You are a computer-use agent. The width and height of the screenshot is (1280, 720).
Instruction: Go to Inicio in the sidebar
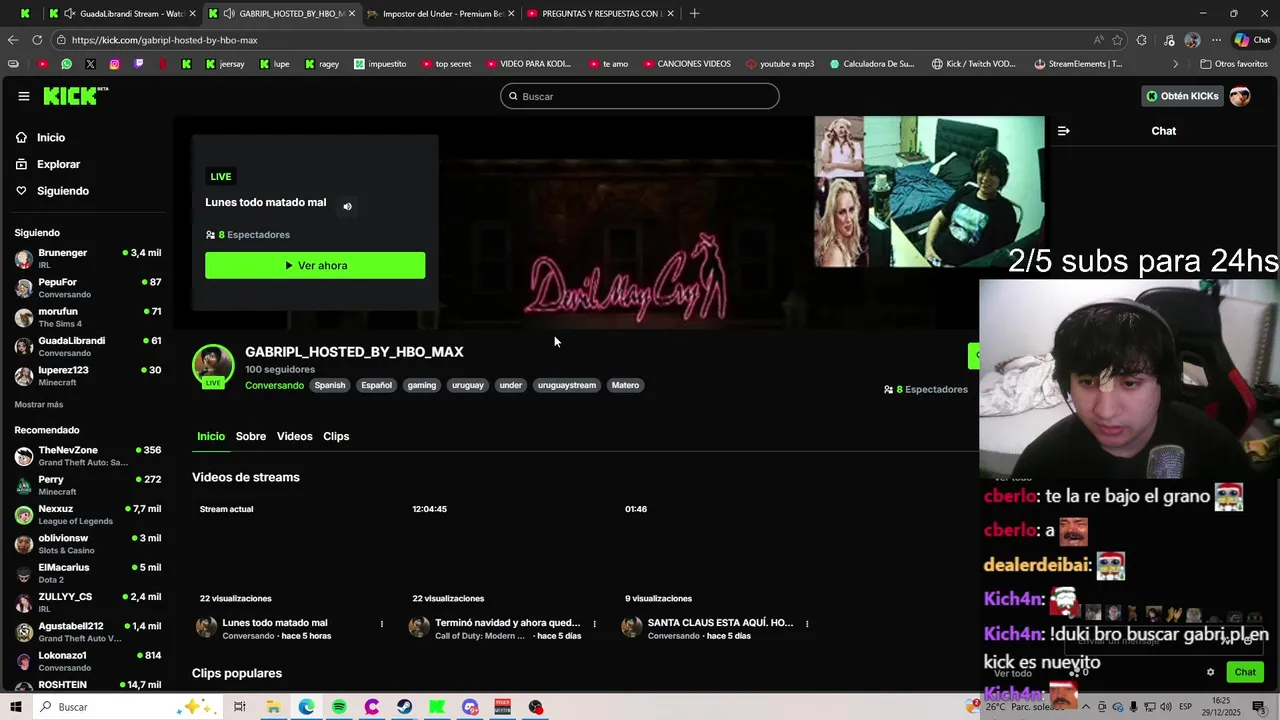pyautogui.click(x=50, y=138)
